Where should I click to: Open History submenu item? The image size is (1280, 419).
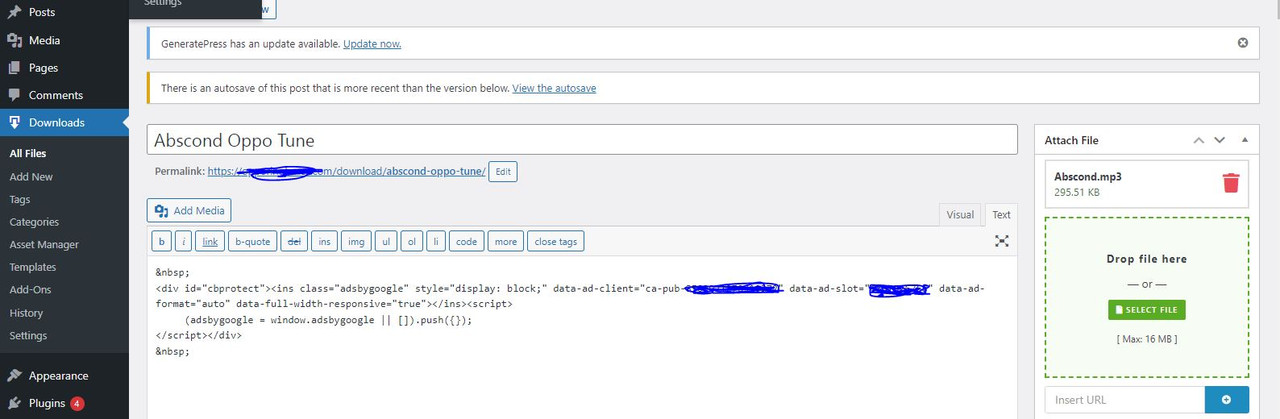tap(26, 313)
